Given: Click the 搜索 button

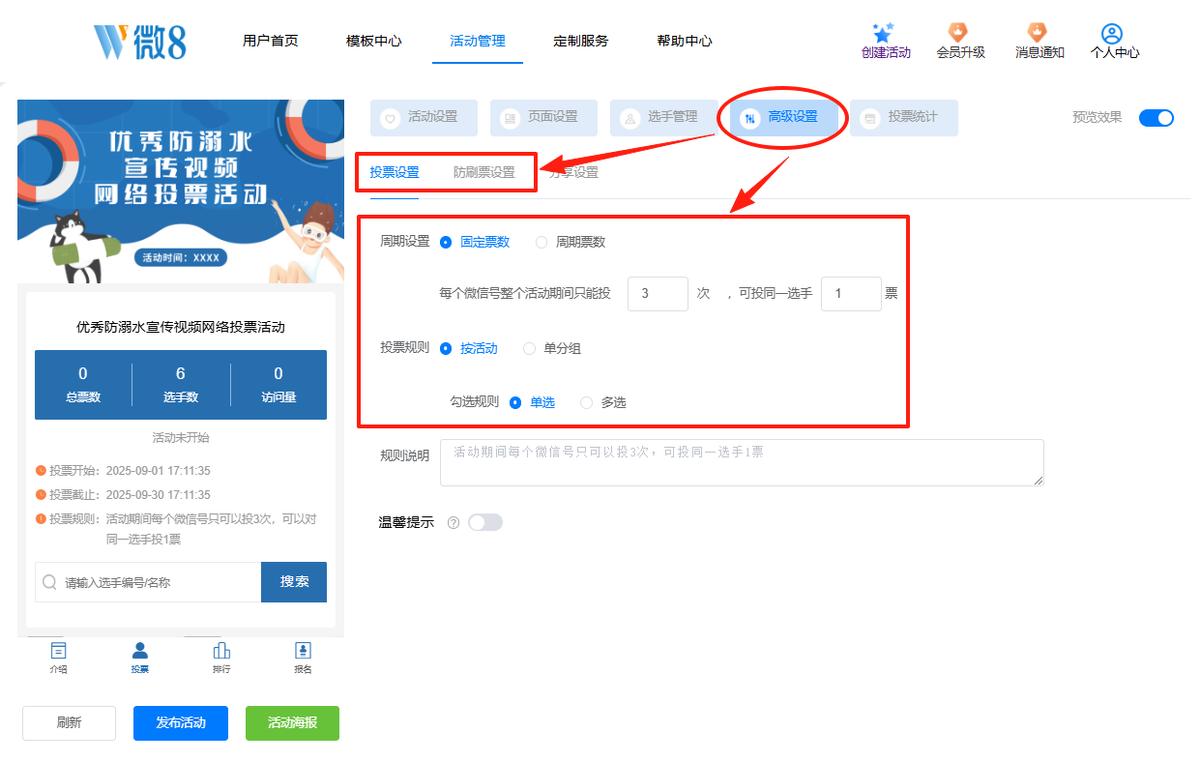Looking at the screenshot, I should tap(294, 582).
